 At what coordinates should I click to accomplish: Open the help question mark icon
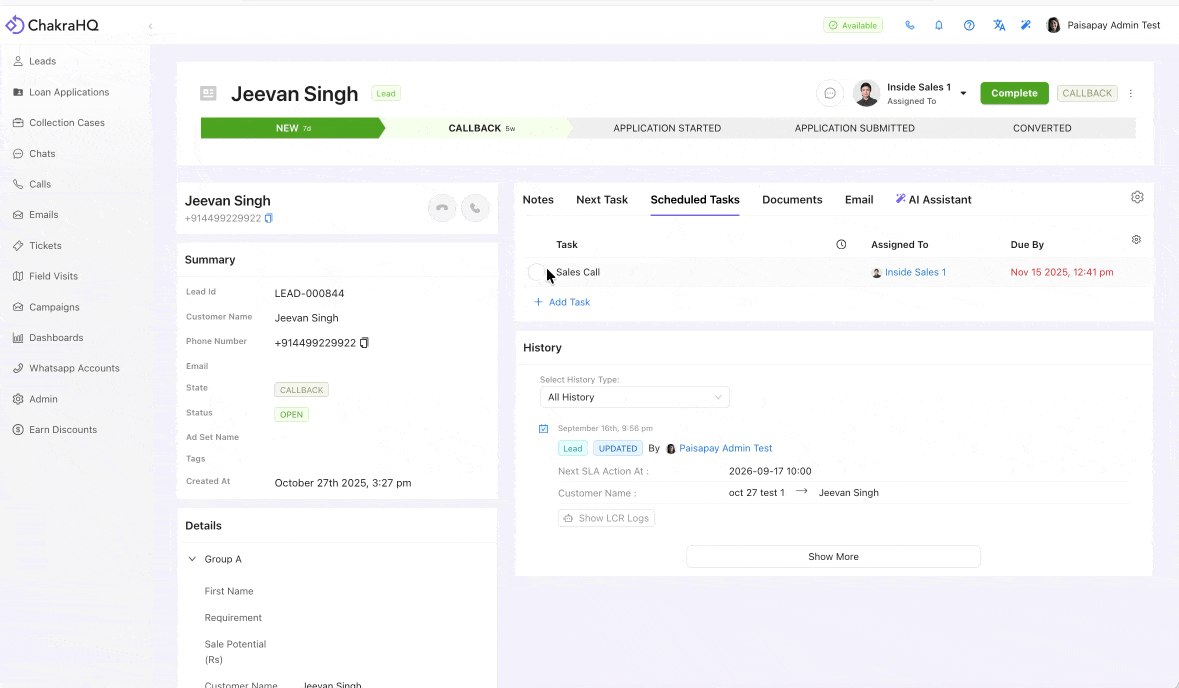(969, 25)
